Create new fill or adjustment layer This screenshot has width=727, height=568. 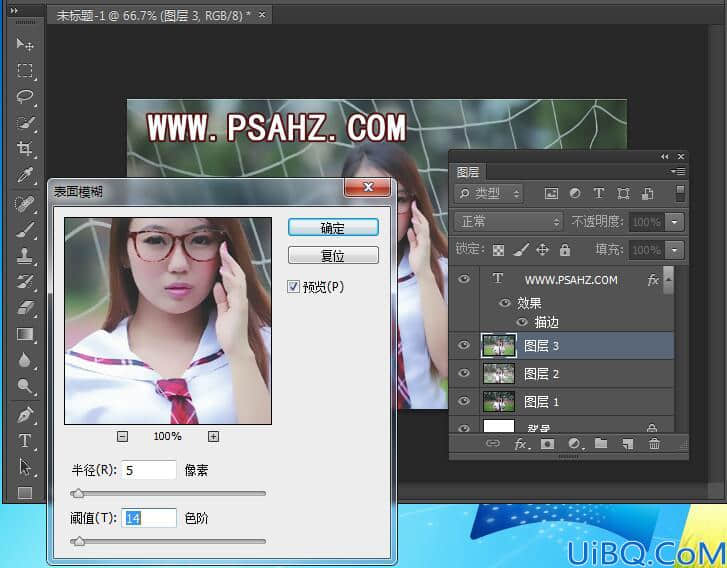point(575,444)
